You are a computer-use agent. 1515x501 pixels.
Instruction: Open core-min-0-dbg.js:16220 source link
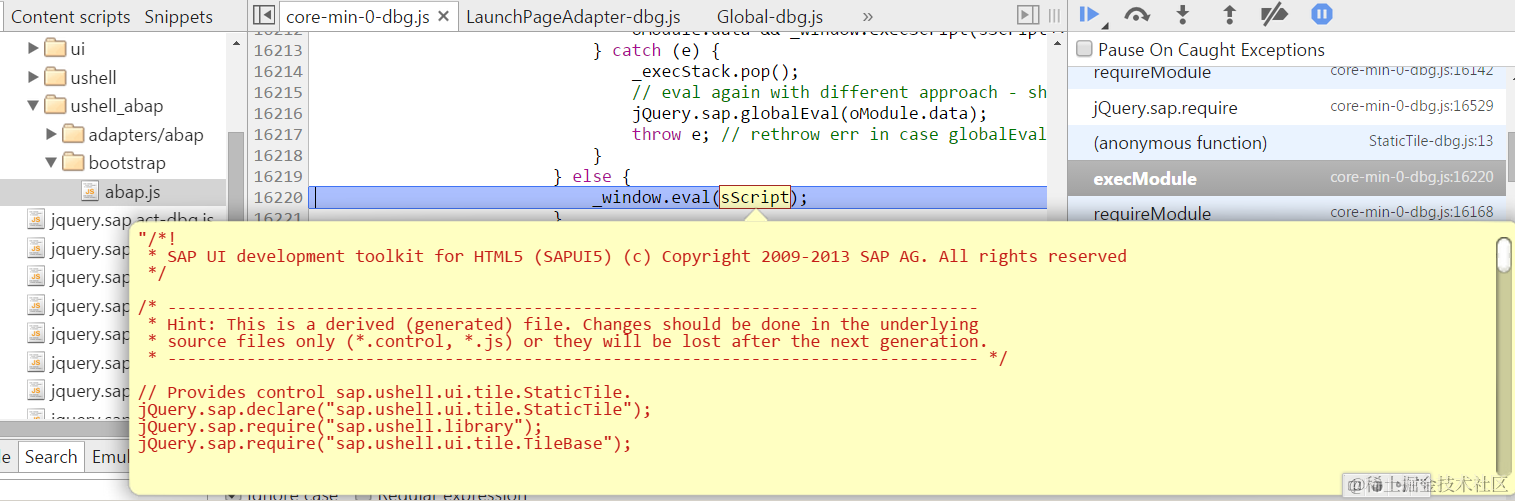pyautogui.click(x=1411, y=177)
